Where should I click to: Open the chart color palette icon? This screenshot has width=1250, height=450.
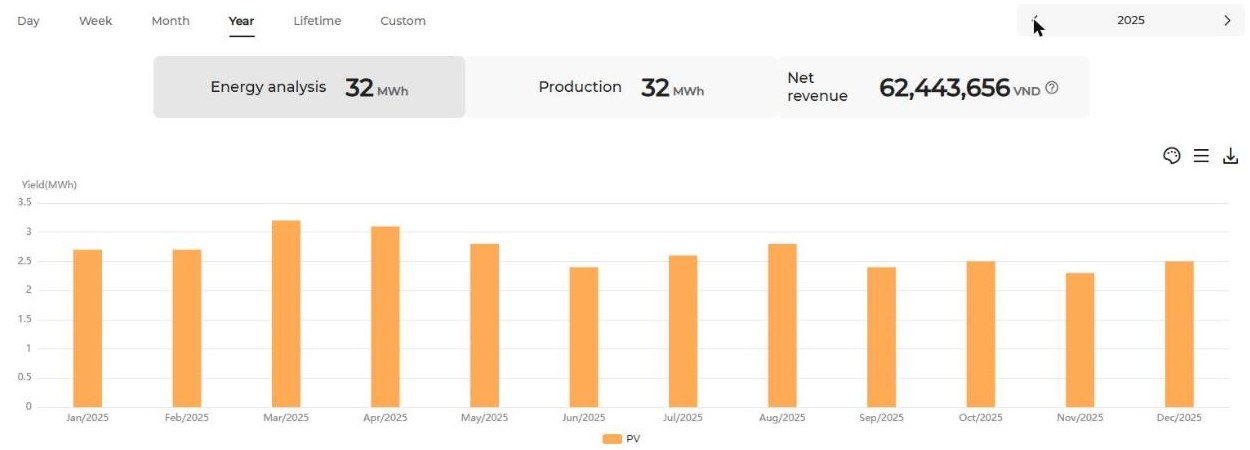point(1172,156)
